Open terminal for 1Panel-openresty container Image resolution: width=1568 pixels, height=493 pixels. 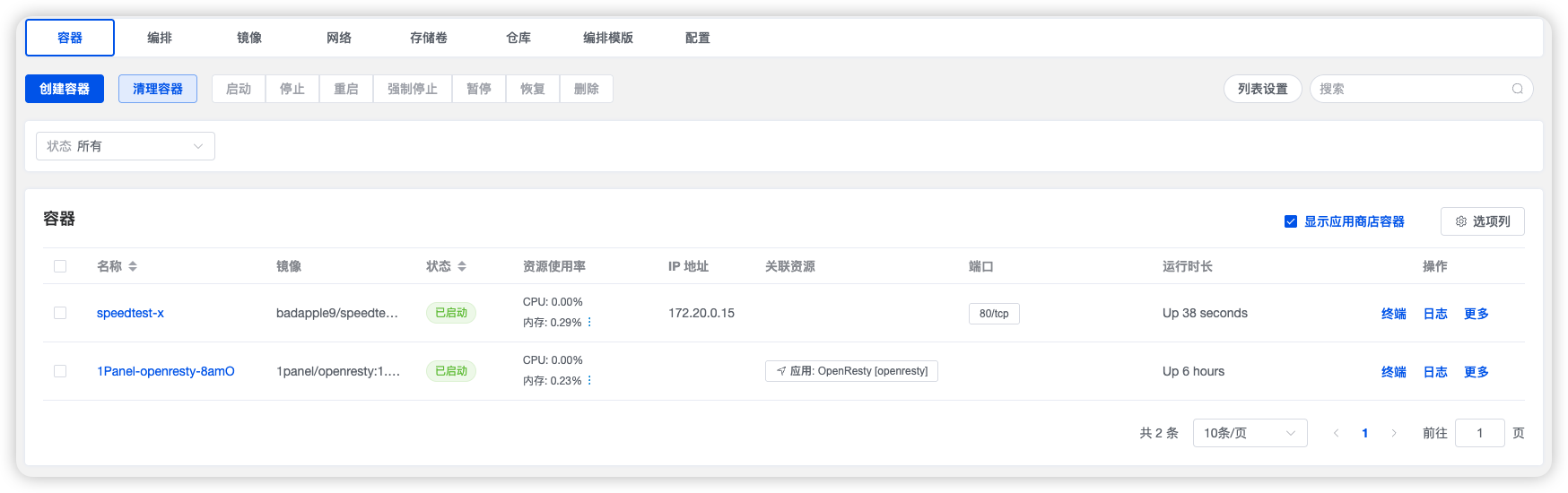[x=1393, y=372]
